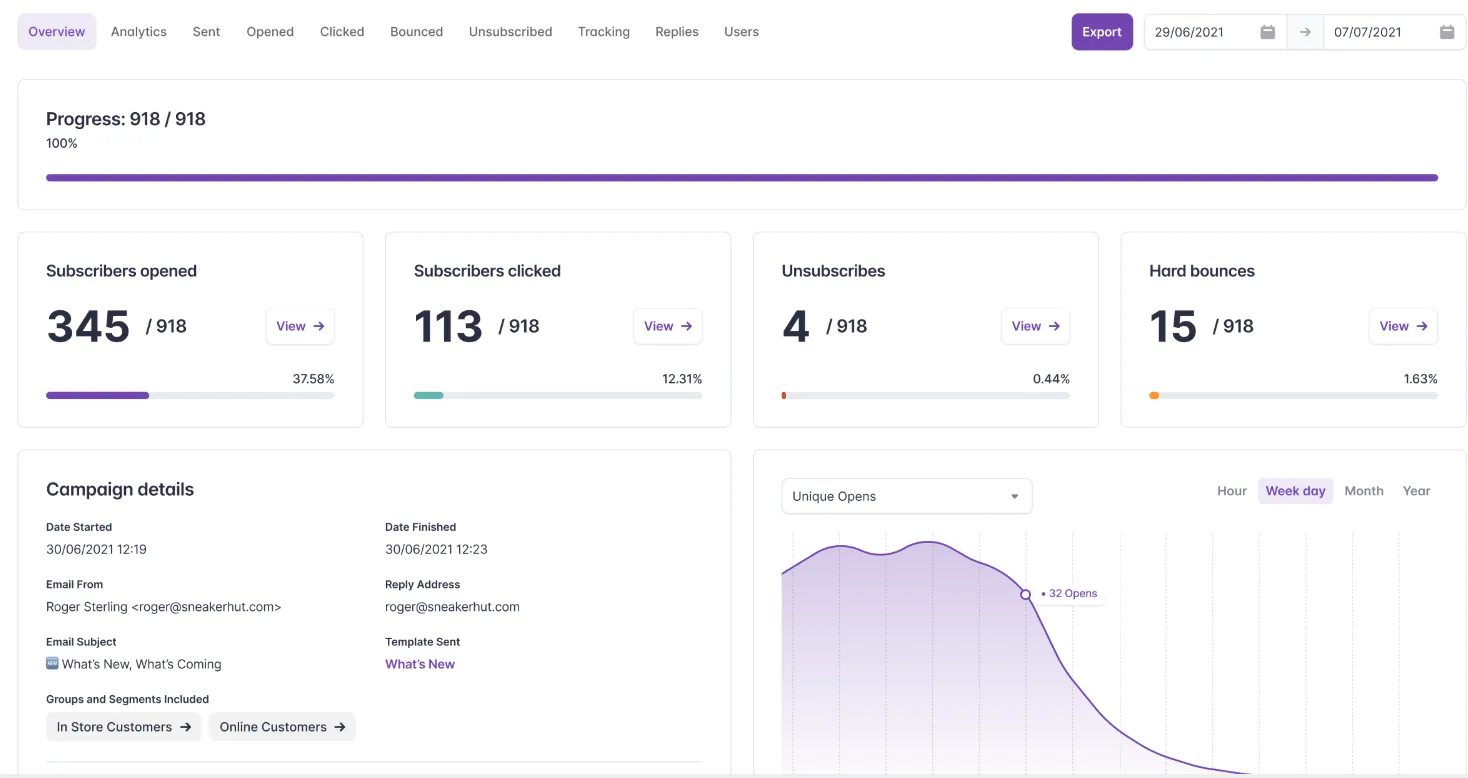View subscribers who opened

[300, 326]
